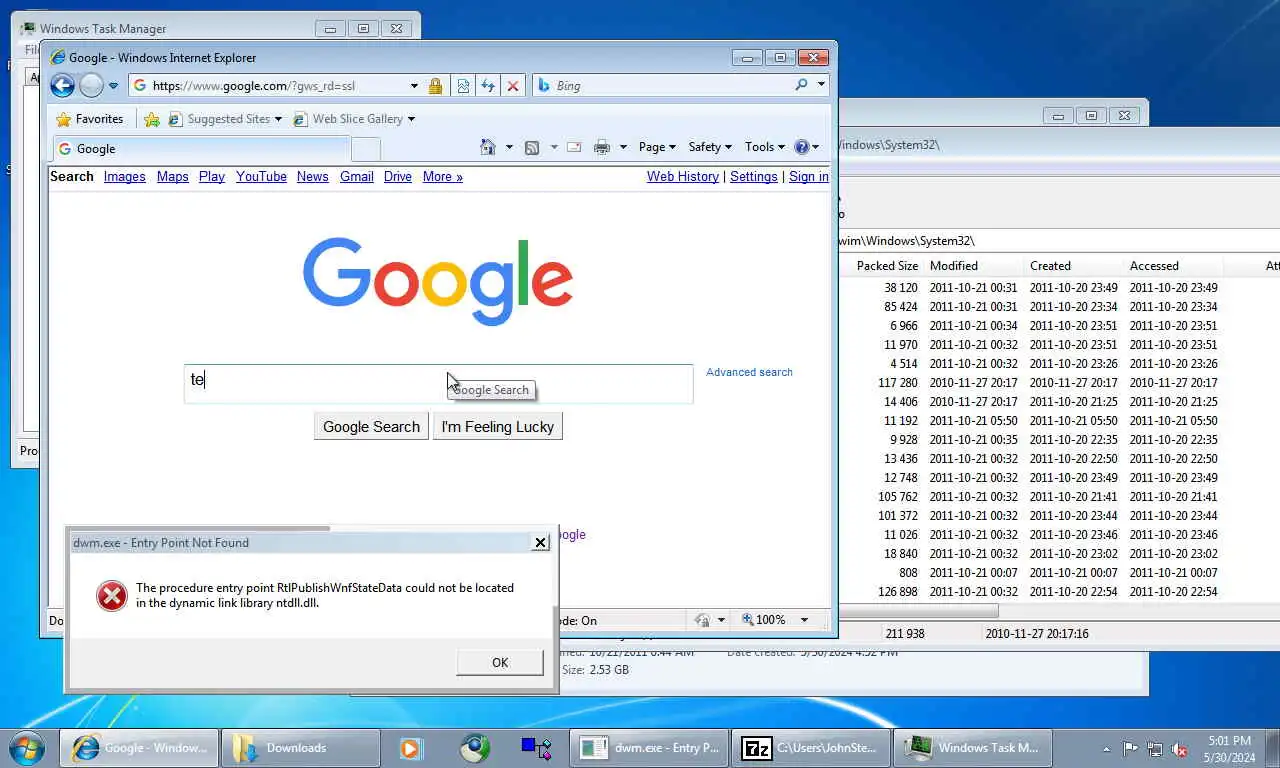Click the Print icon in the command bar
Screen dimensions: 1280x768
coord(602,147)
